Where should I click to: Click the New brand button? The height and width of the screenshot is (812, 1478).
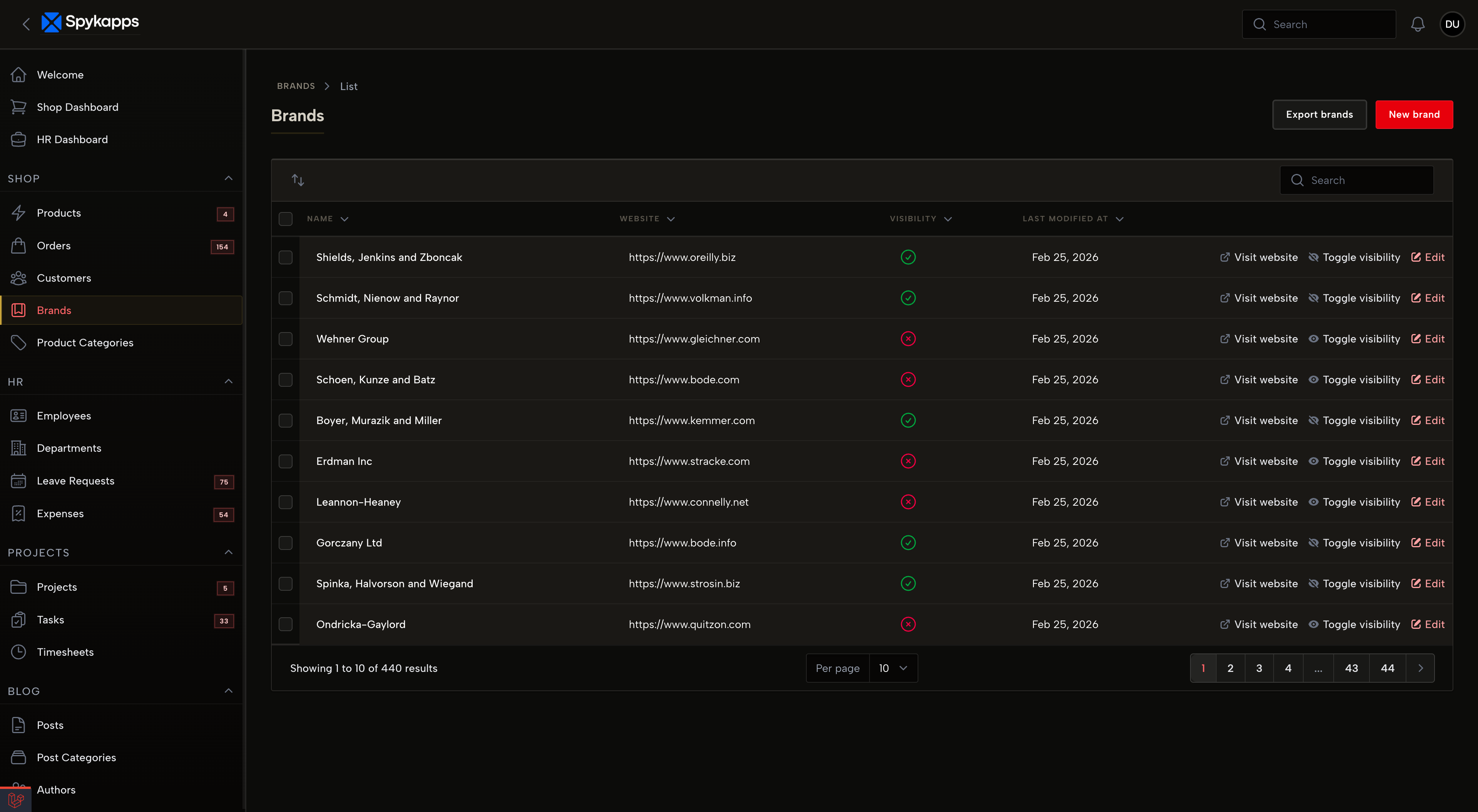1413,115
